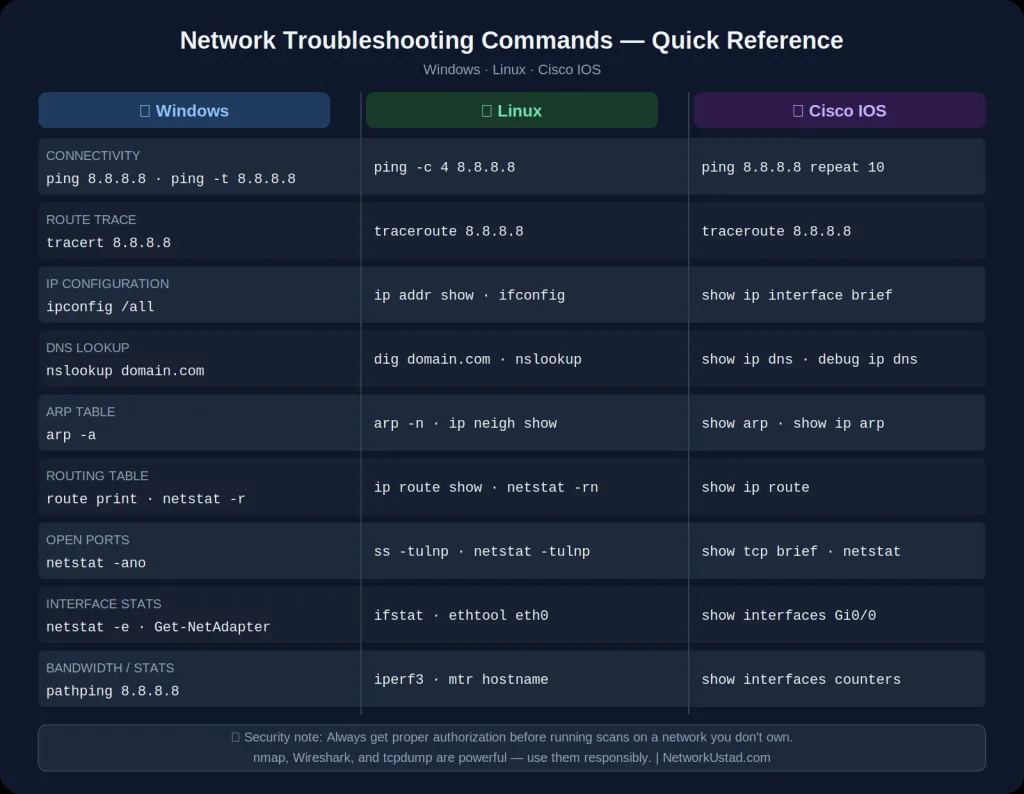Click the icon beside the Linux heading
The image size is (1024, 794).
pos(487,111)
